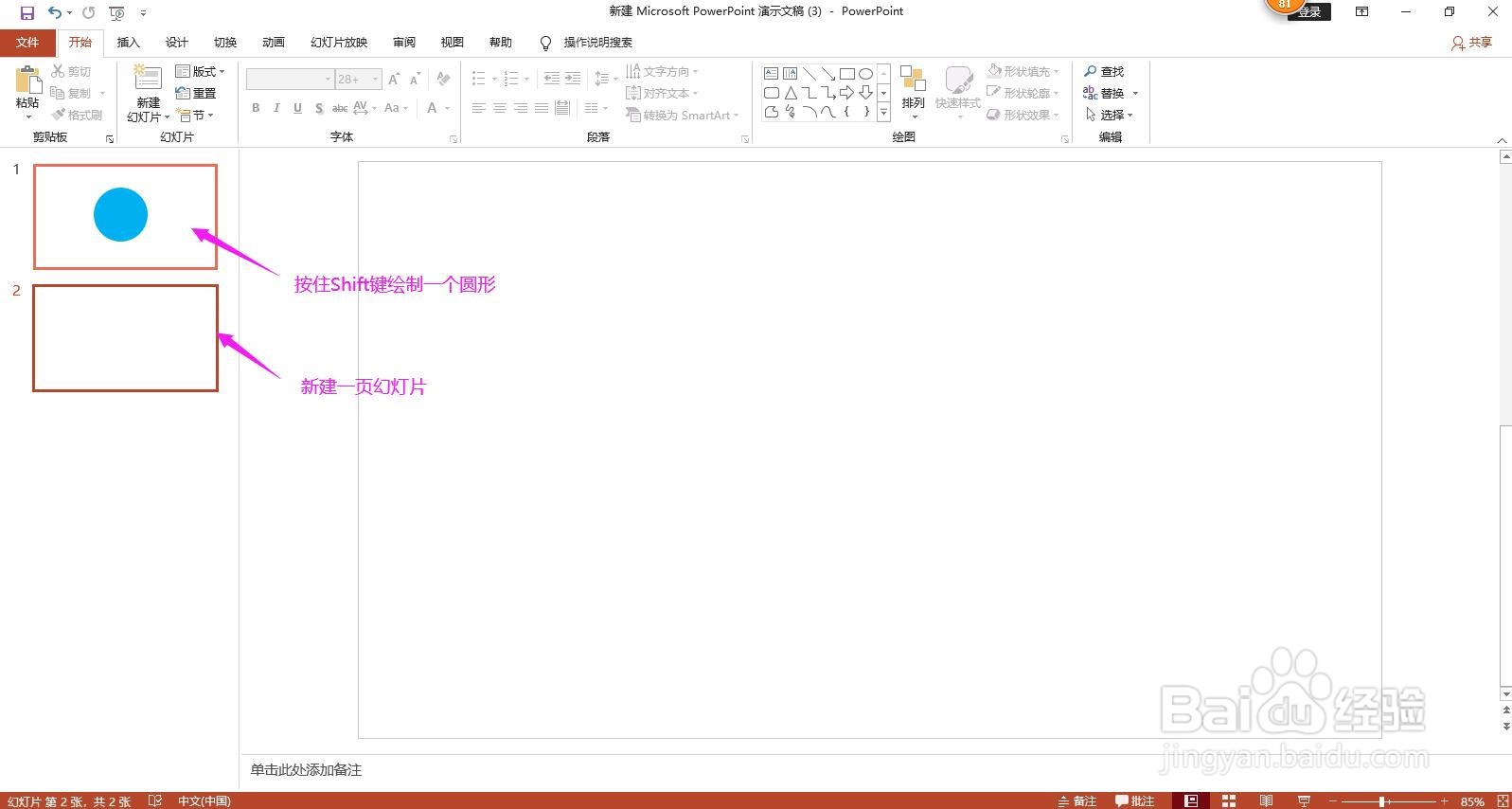Toggle Bold formatting
This screenshot has width=1512, height=809.
coord(256,108)
